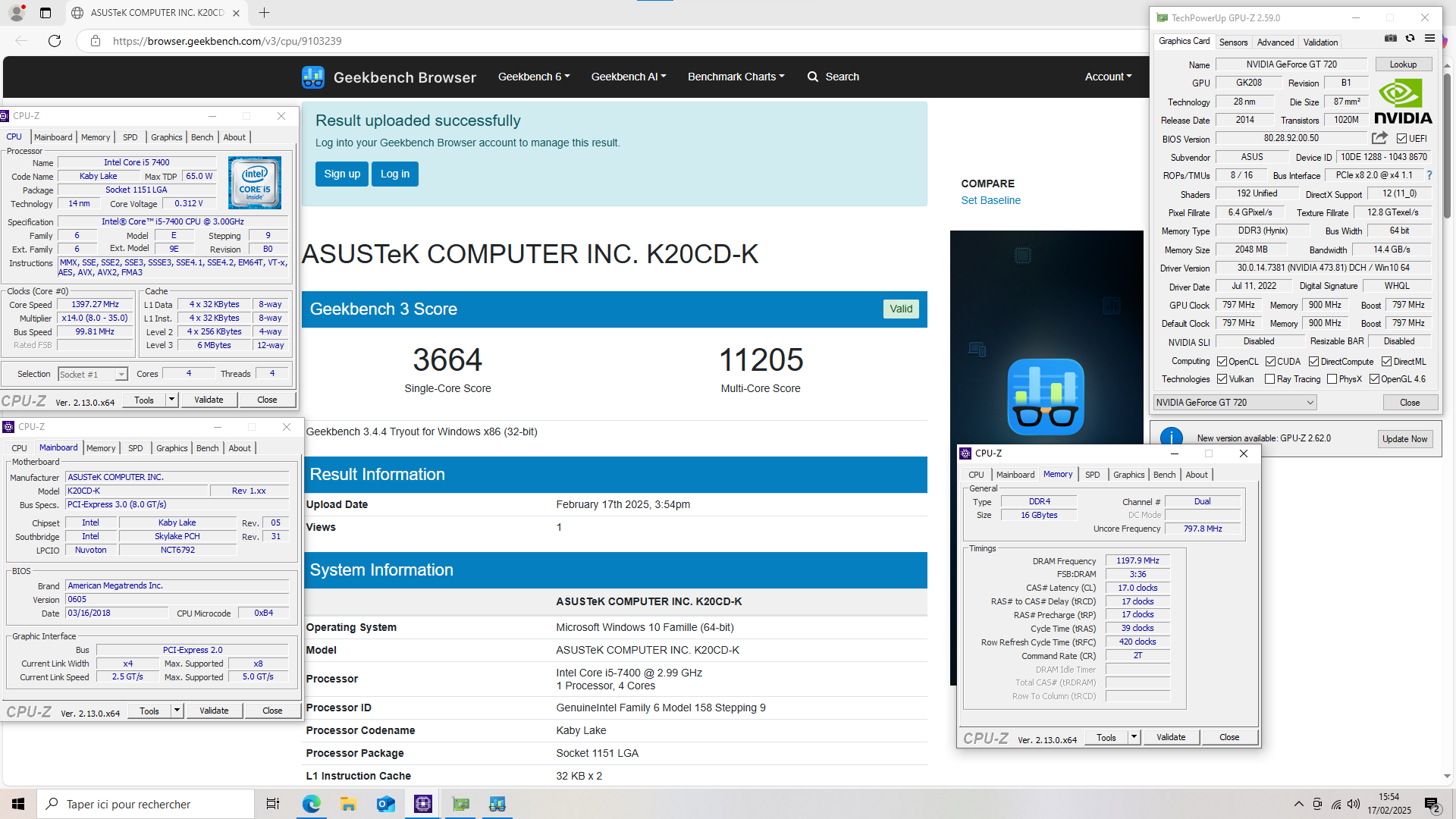Click the GPU-Z refresh icon

1410,38
